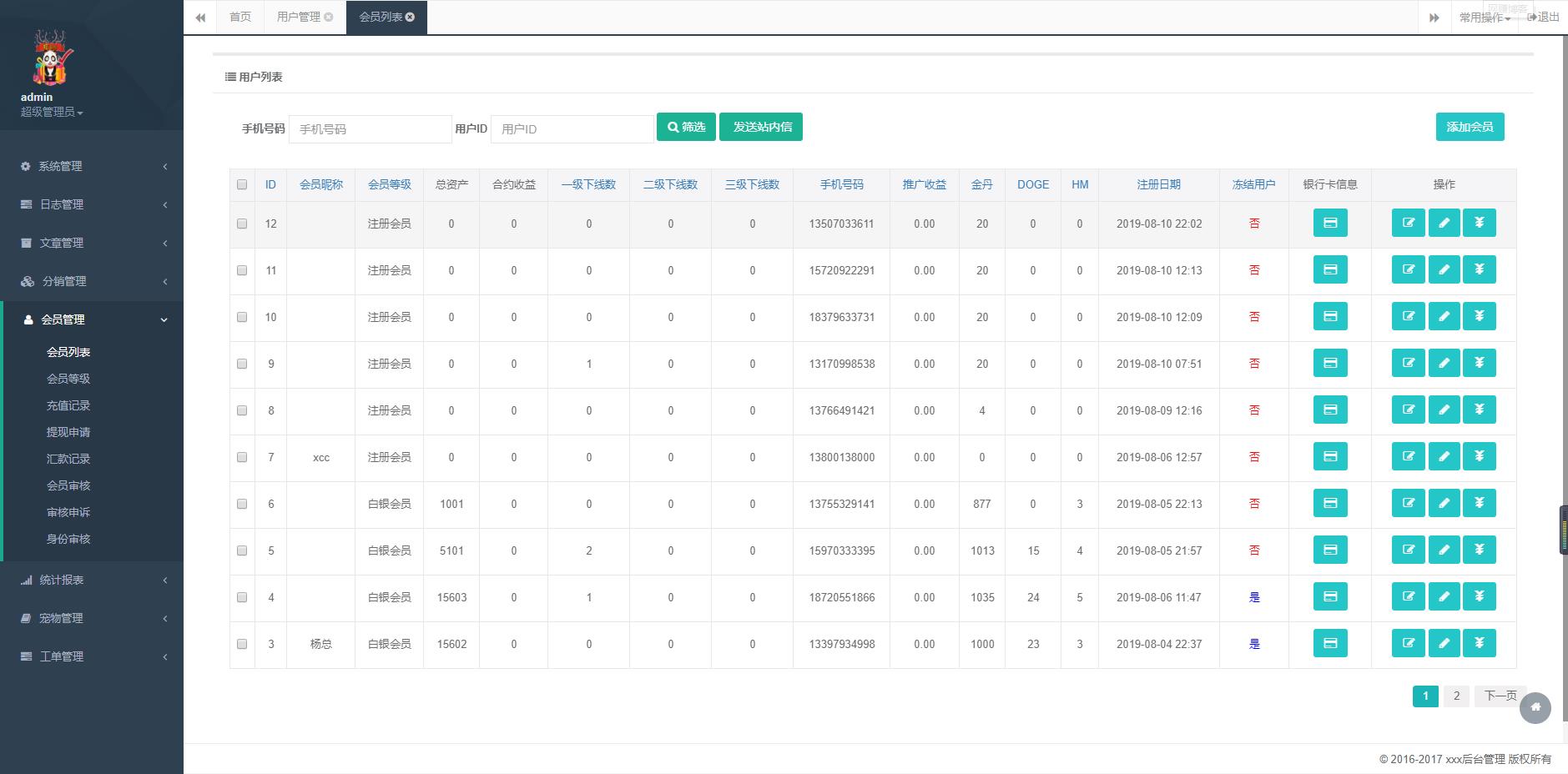
Task: Click the home floating button at bottom right
Action: coord(1535,707)
